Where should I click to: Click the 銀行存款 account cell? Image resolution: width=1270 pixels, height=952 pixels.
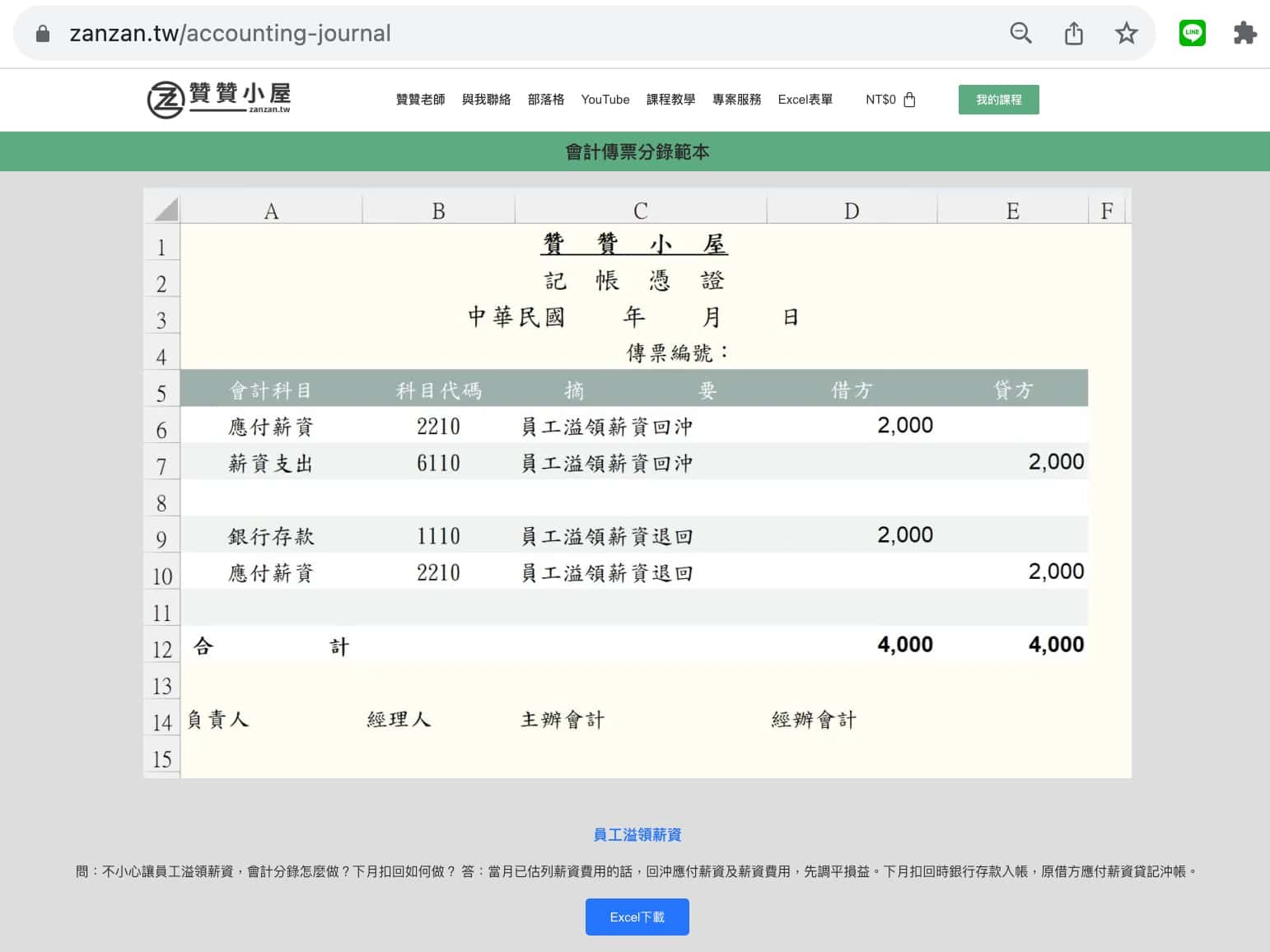pos(271,536)
